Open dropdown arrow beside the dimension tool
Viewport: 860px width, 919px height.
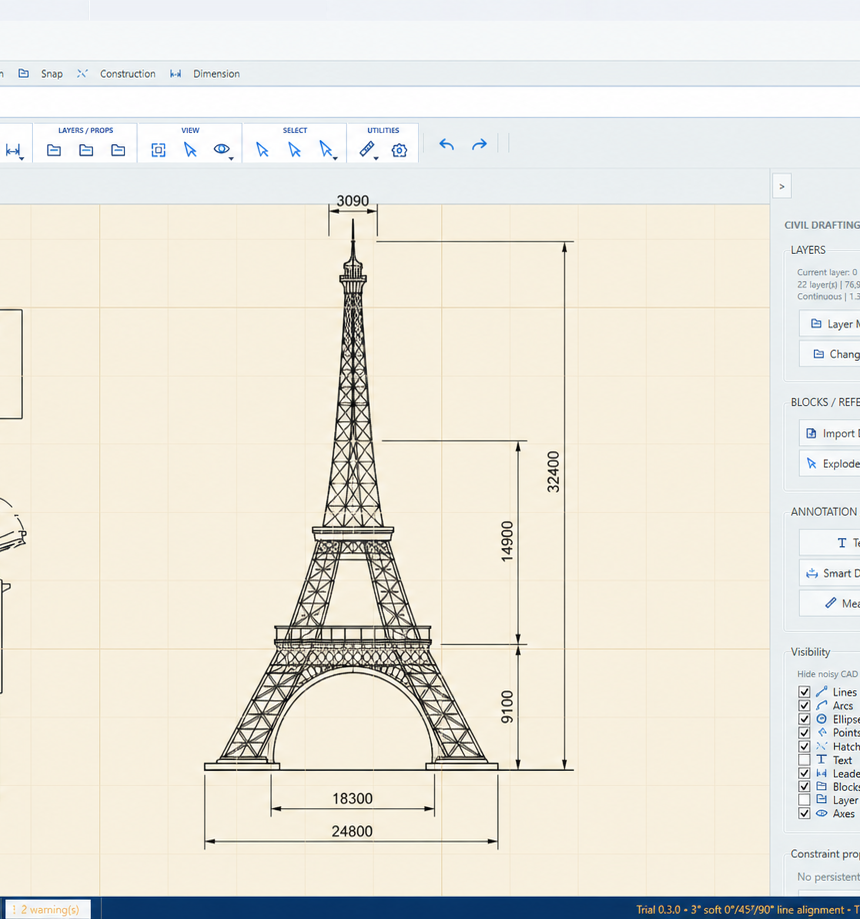(22, 159)
